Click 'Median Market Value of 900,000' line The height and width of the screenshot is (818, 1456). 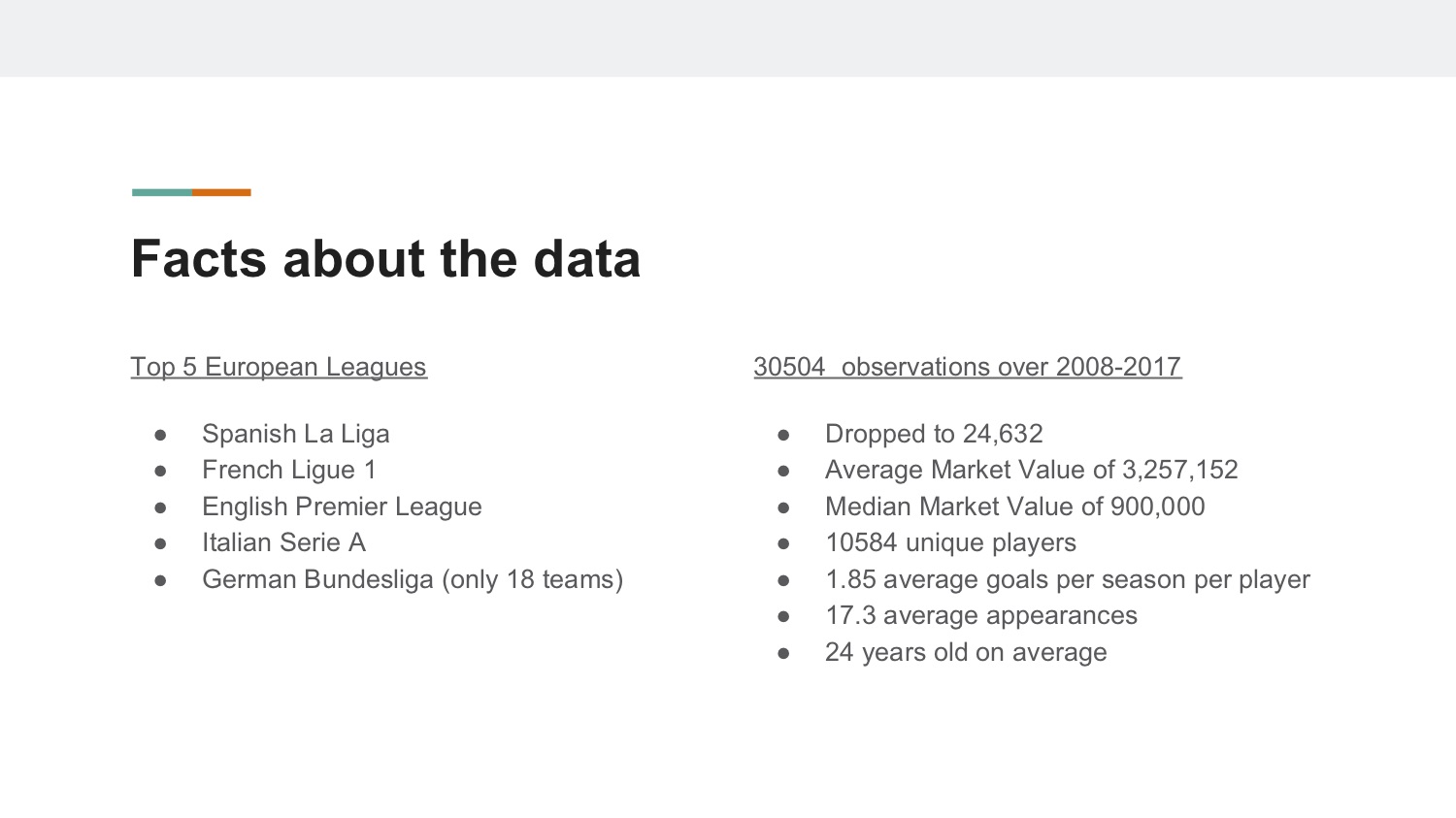pyautogui.click(x=1014, y=507)
